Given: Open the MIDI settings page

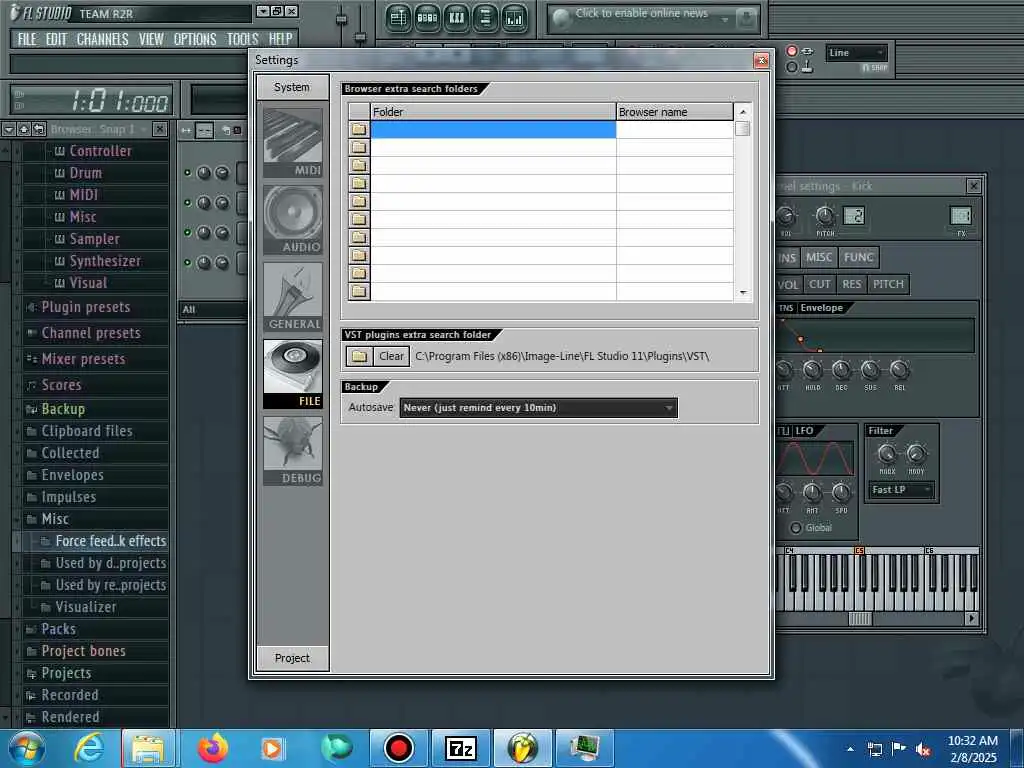Looking at the screenshot, I should point(293,143).
